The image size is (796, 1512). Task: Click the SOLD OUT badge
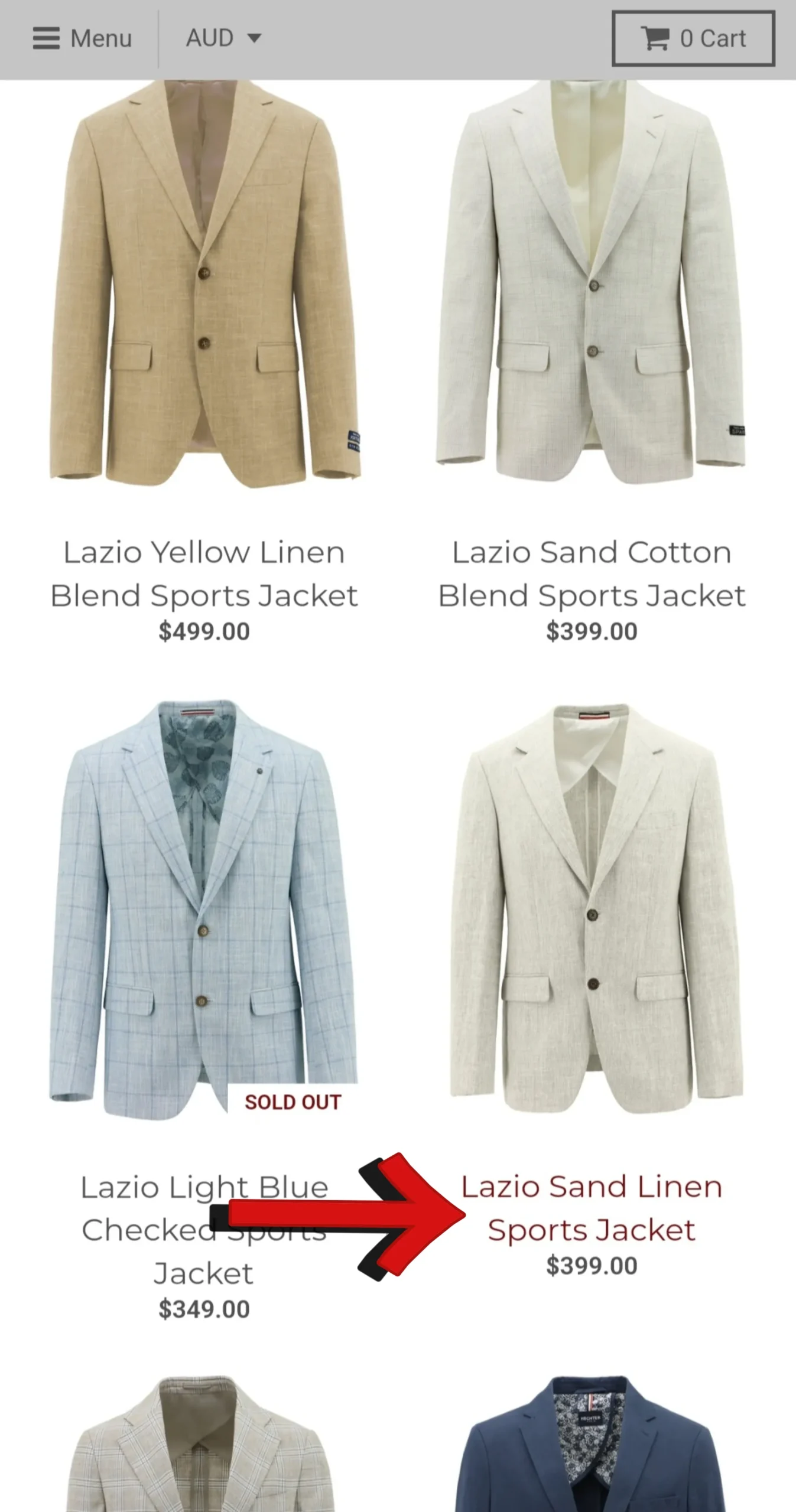click(293, 1102)
